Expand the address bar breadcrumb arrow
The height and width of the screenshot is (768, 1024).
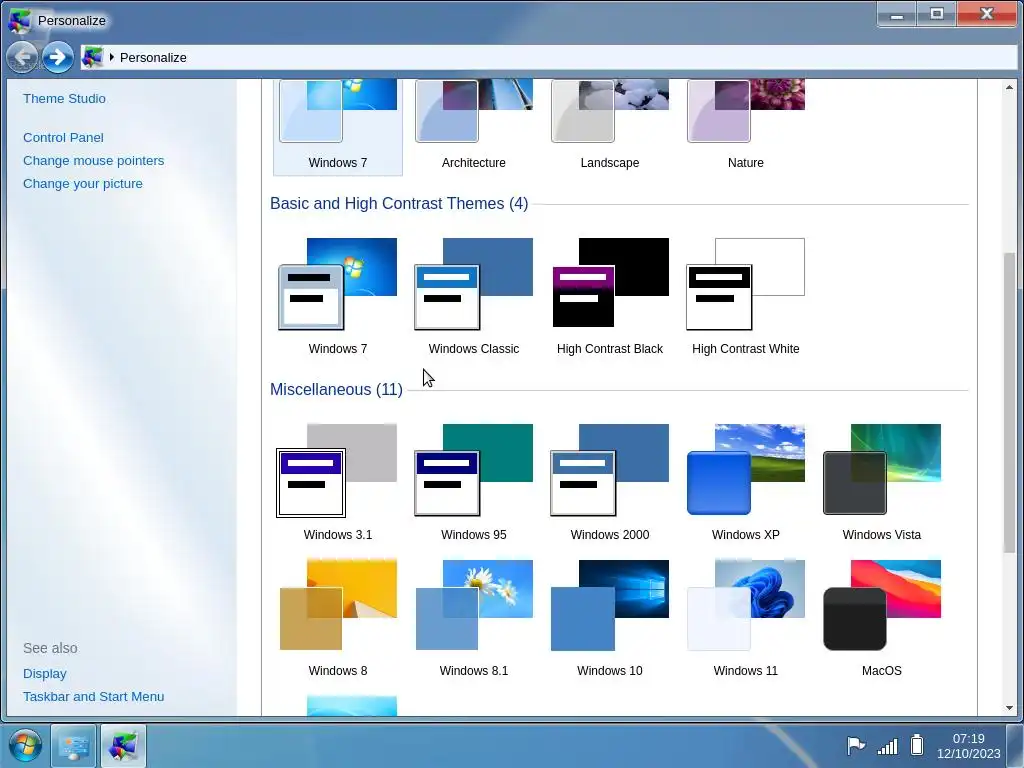112,57
